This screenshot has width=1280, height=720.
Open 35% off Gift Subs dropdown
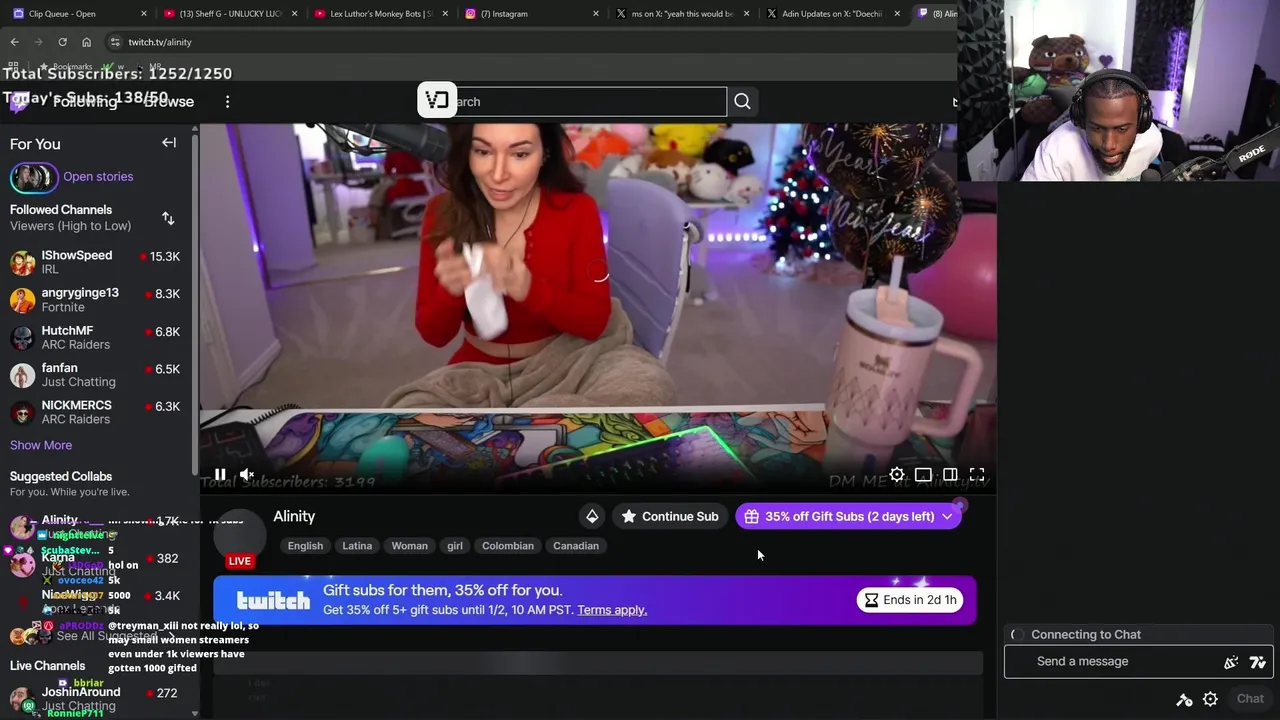tap(848, 516)
